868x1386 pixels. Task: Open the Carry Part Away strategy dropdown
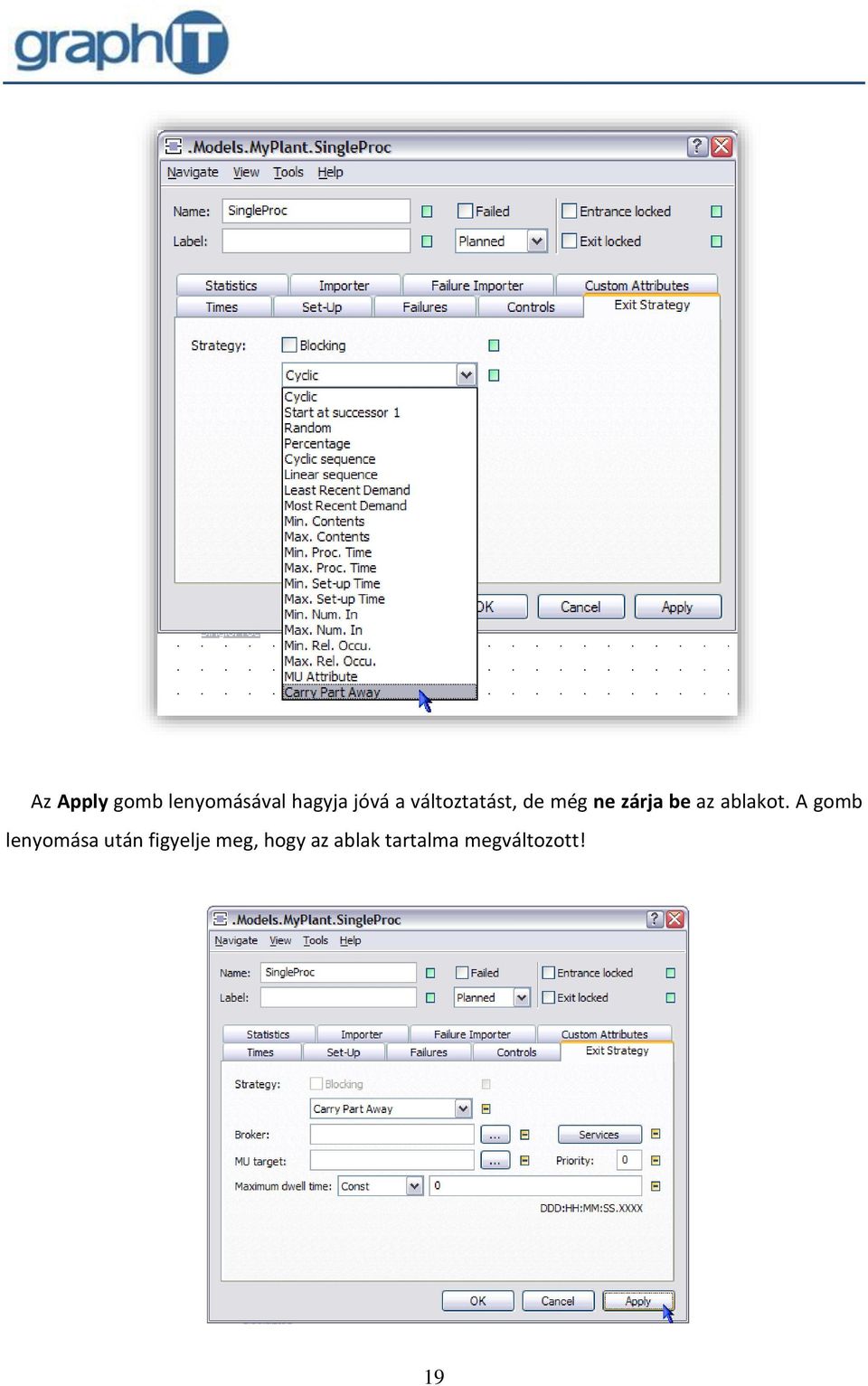[463, 1108]
